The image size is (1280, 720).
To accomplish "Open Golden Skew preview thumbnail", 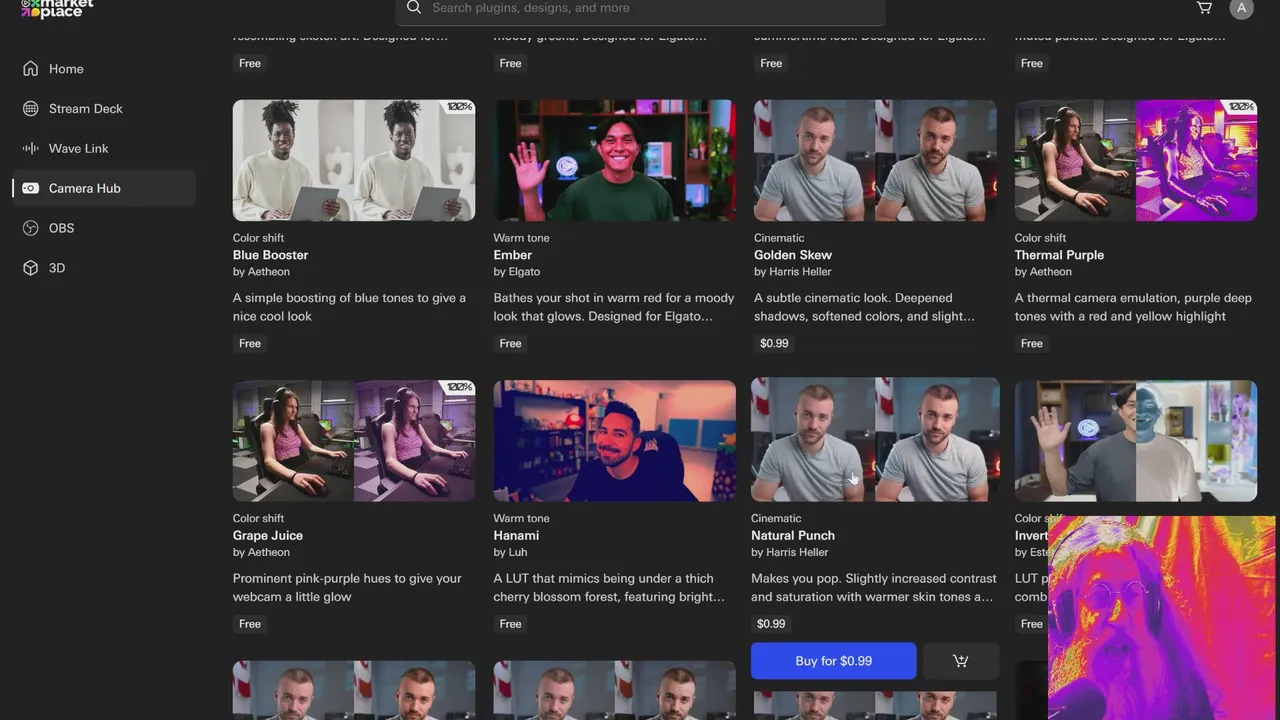I will click(x=875, y=160).
